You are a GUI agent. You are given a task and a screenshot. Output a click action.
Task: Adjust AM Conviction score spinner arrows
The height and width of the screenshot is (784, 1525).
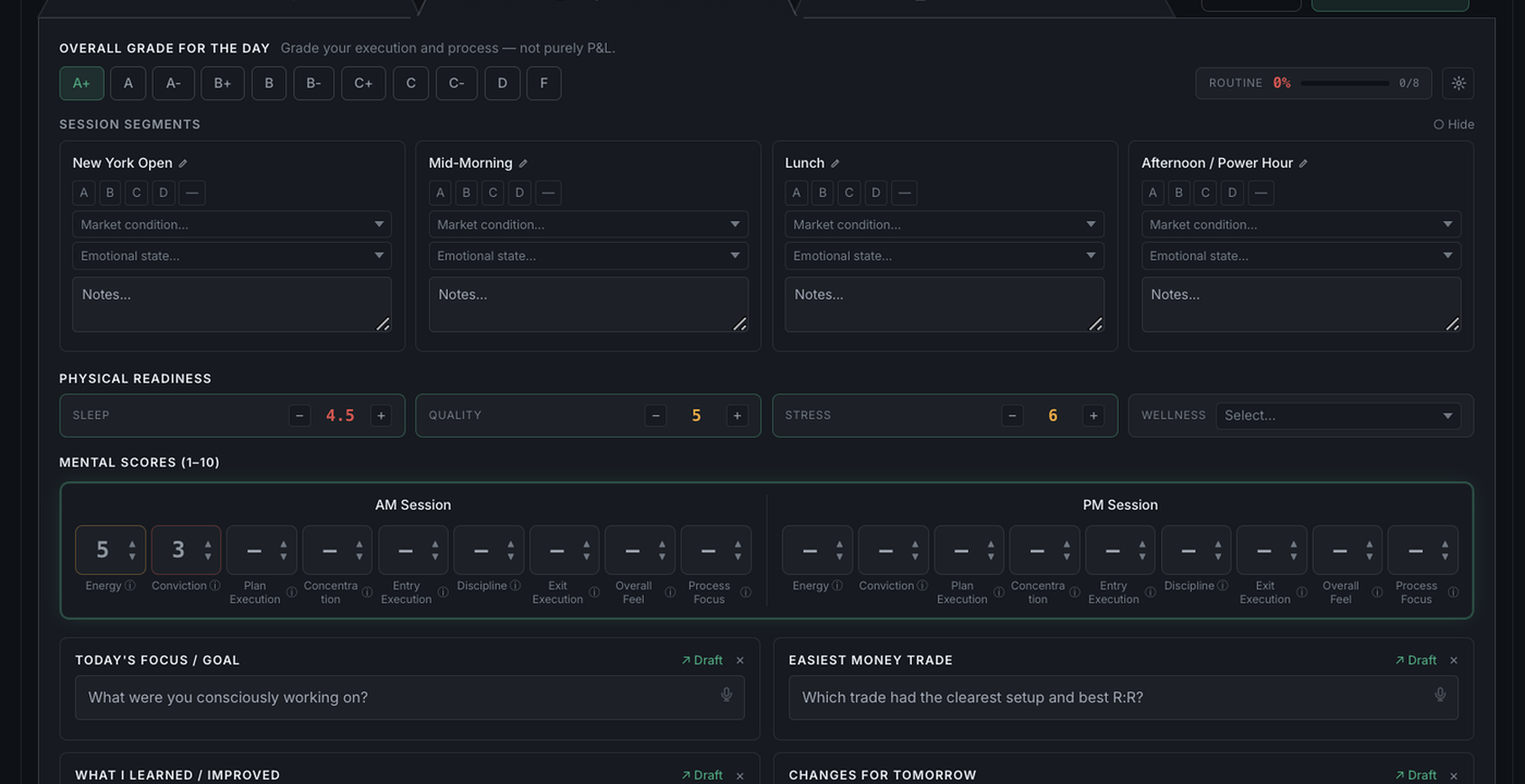[x=208, y=550]
